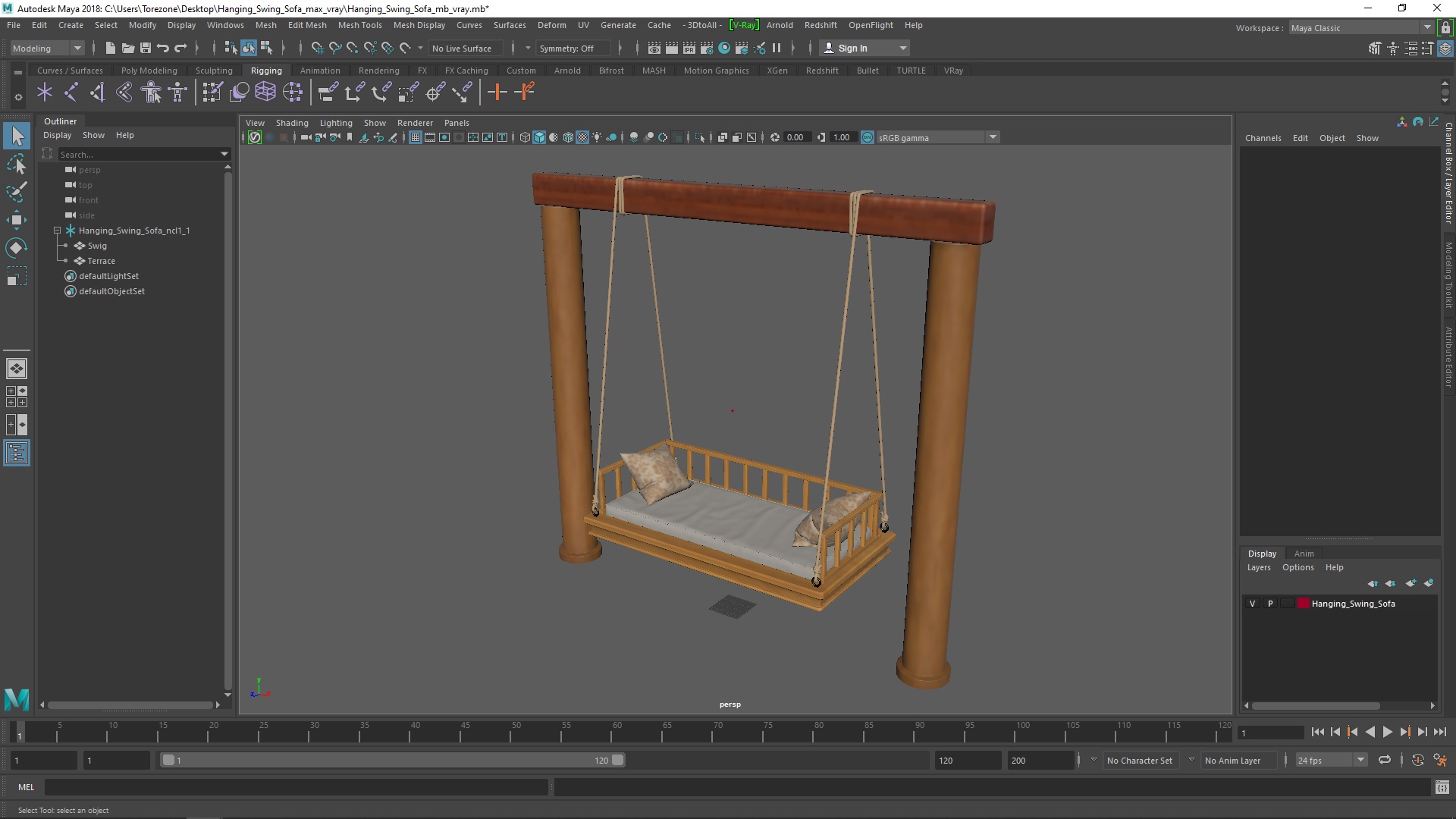Open the Deform menu

[x=551, y=25]
